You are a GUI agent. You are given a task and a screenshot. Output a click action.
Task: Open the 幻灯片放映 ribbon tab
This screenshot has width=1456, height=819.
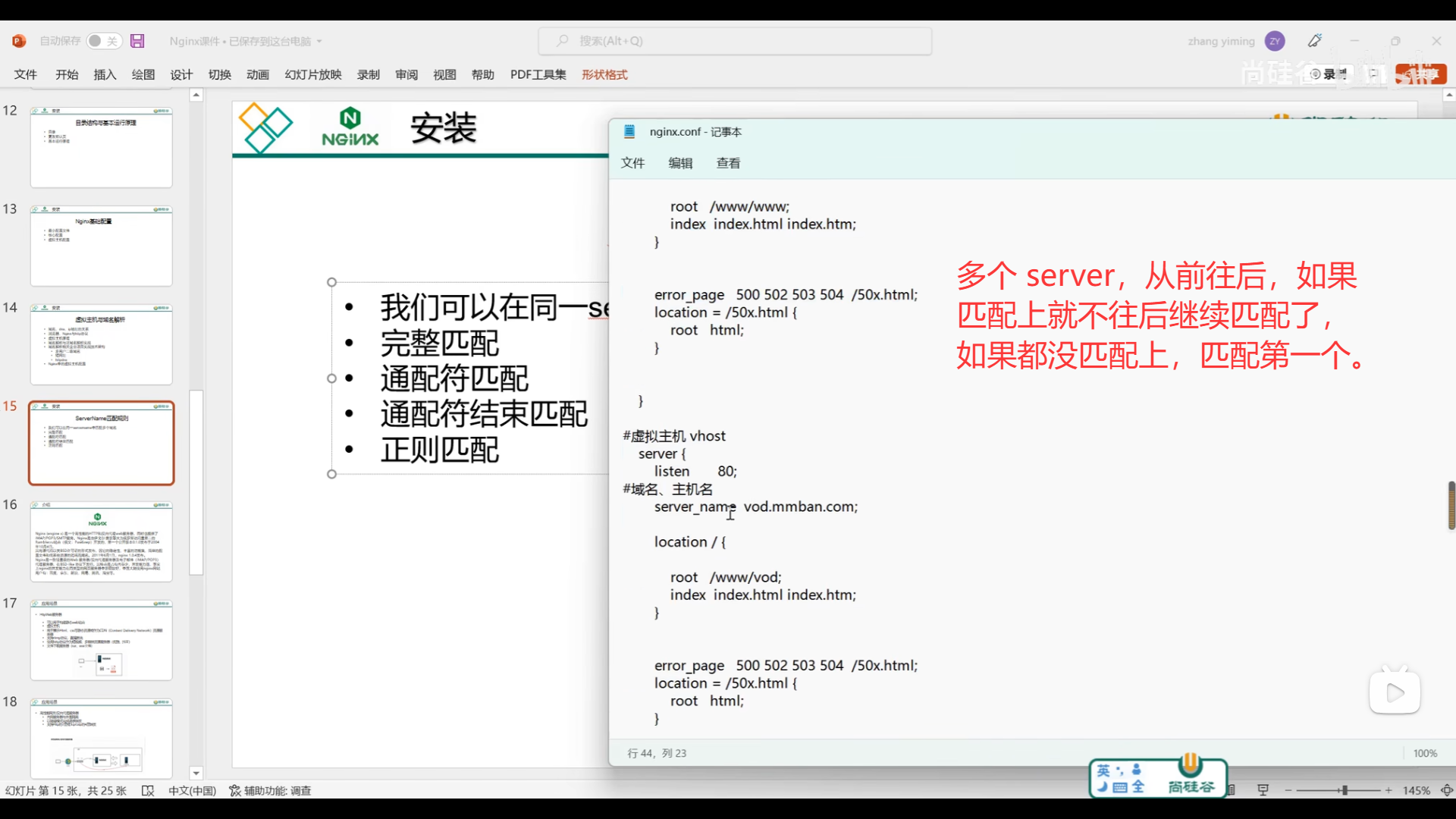click(313, 74)
